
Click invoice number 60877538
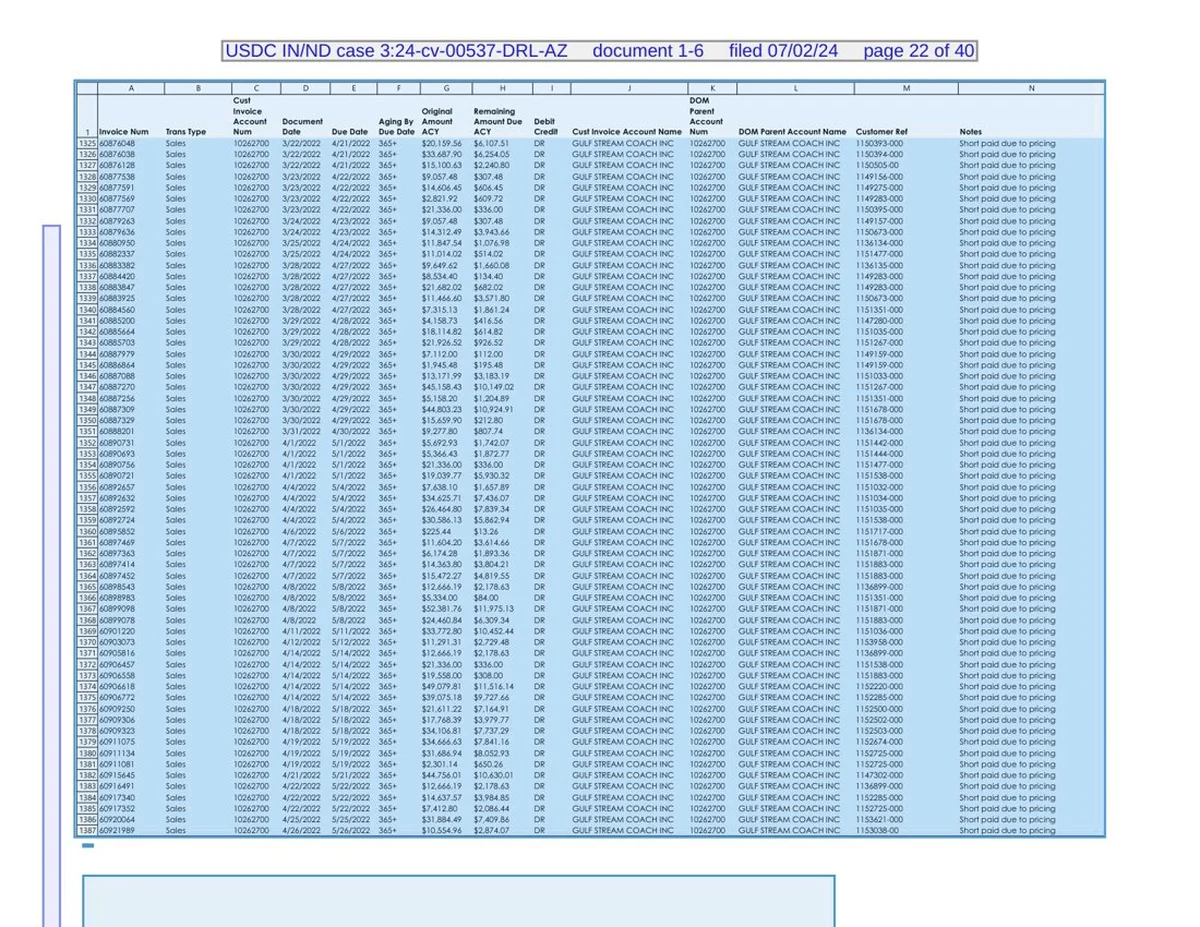(117, 176)
